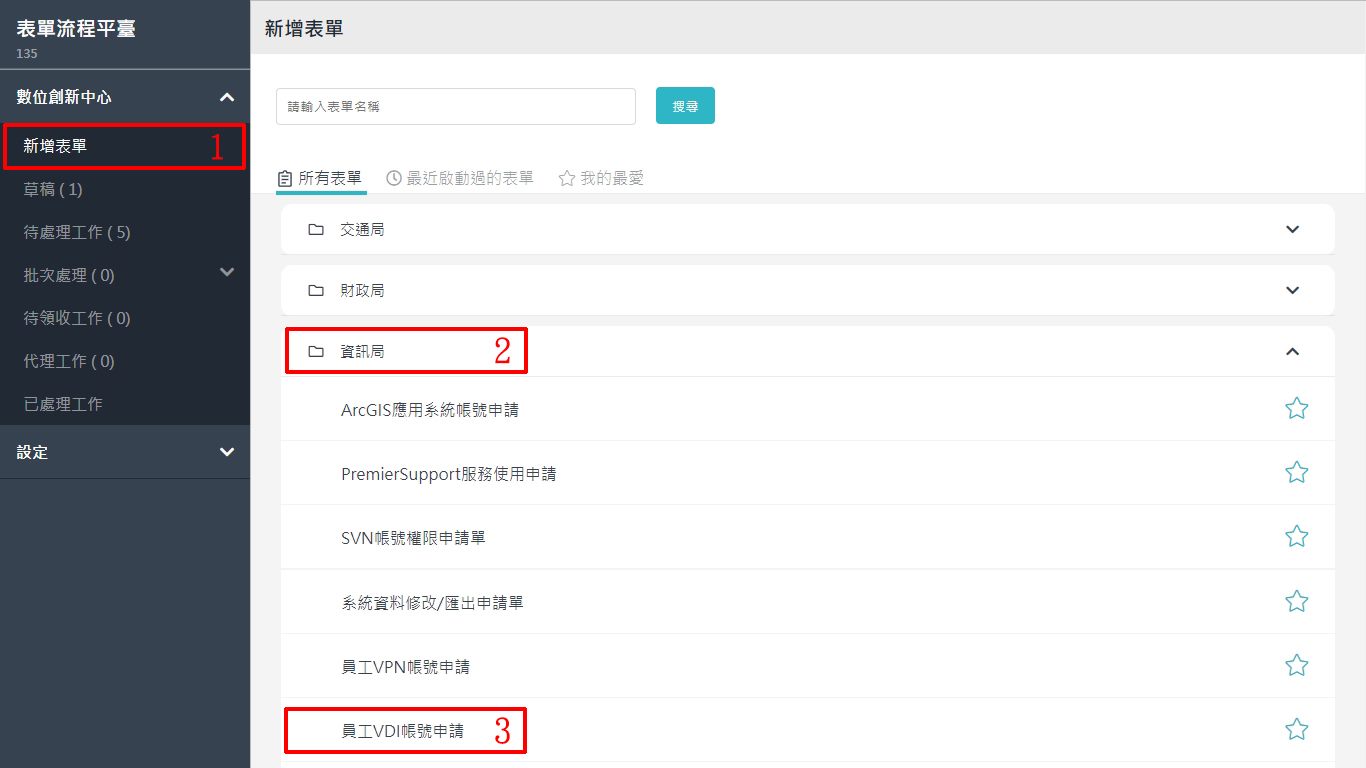Click the 表單流程平臺 title
The width and height of the screenshot is (1366, 768).
coord(76,28)
